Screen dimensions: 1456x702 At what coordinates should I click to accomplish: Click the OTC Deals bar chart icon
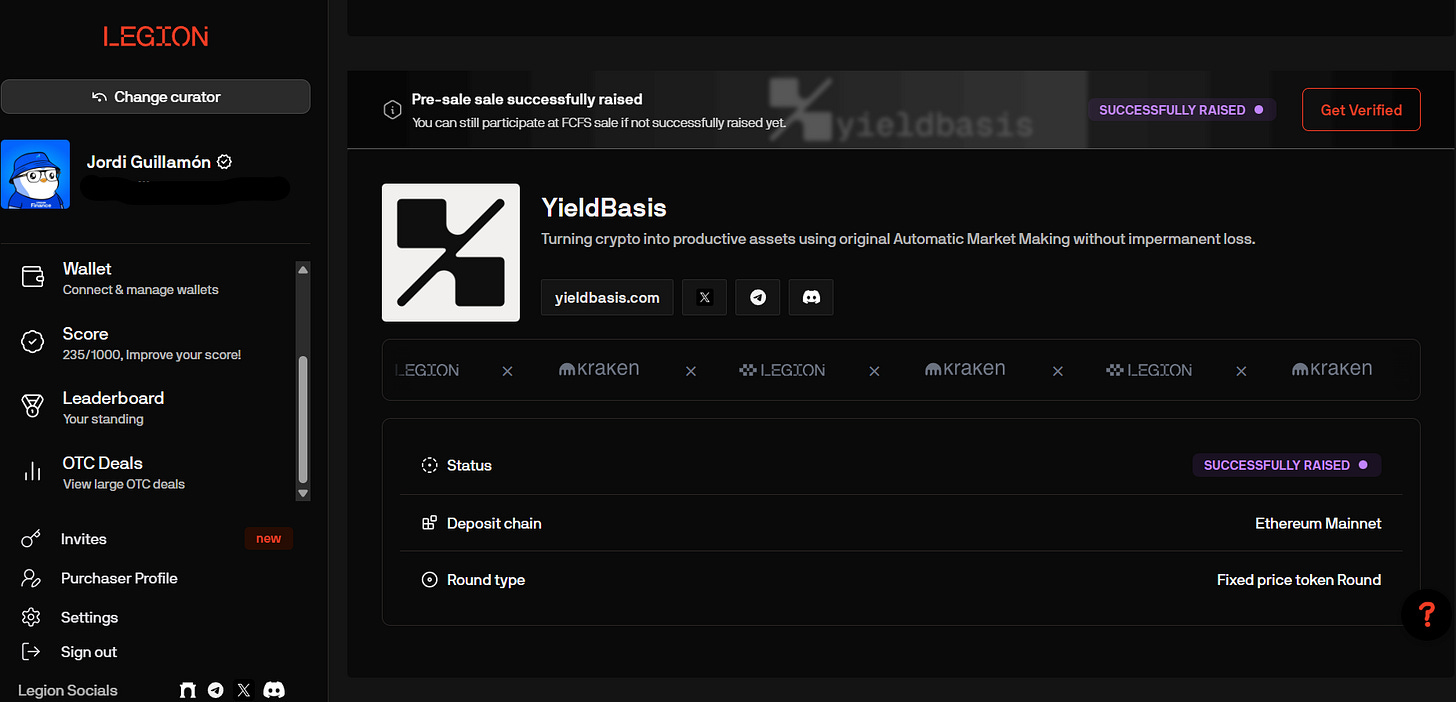[x=32, y=472]
